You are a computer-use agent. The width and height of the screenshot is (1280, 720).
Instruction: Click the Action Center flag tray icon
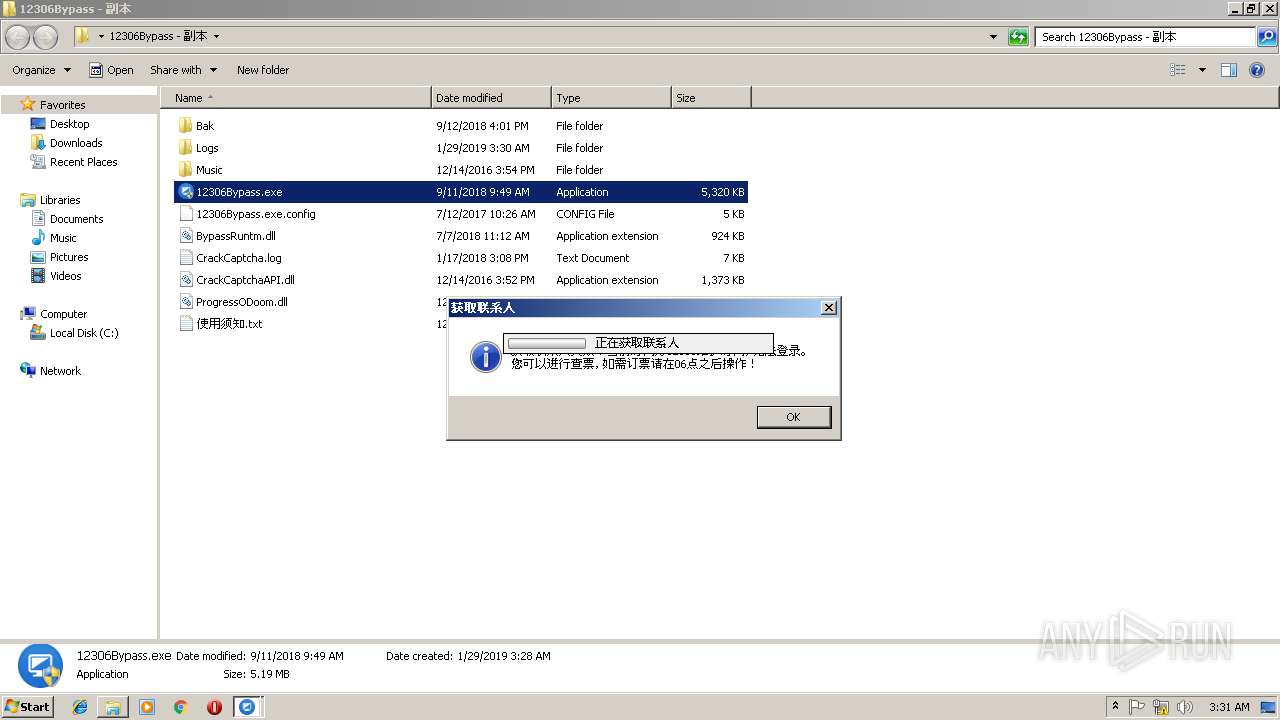(1138, 707)
